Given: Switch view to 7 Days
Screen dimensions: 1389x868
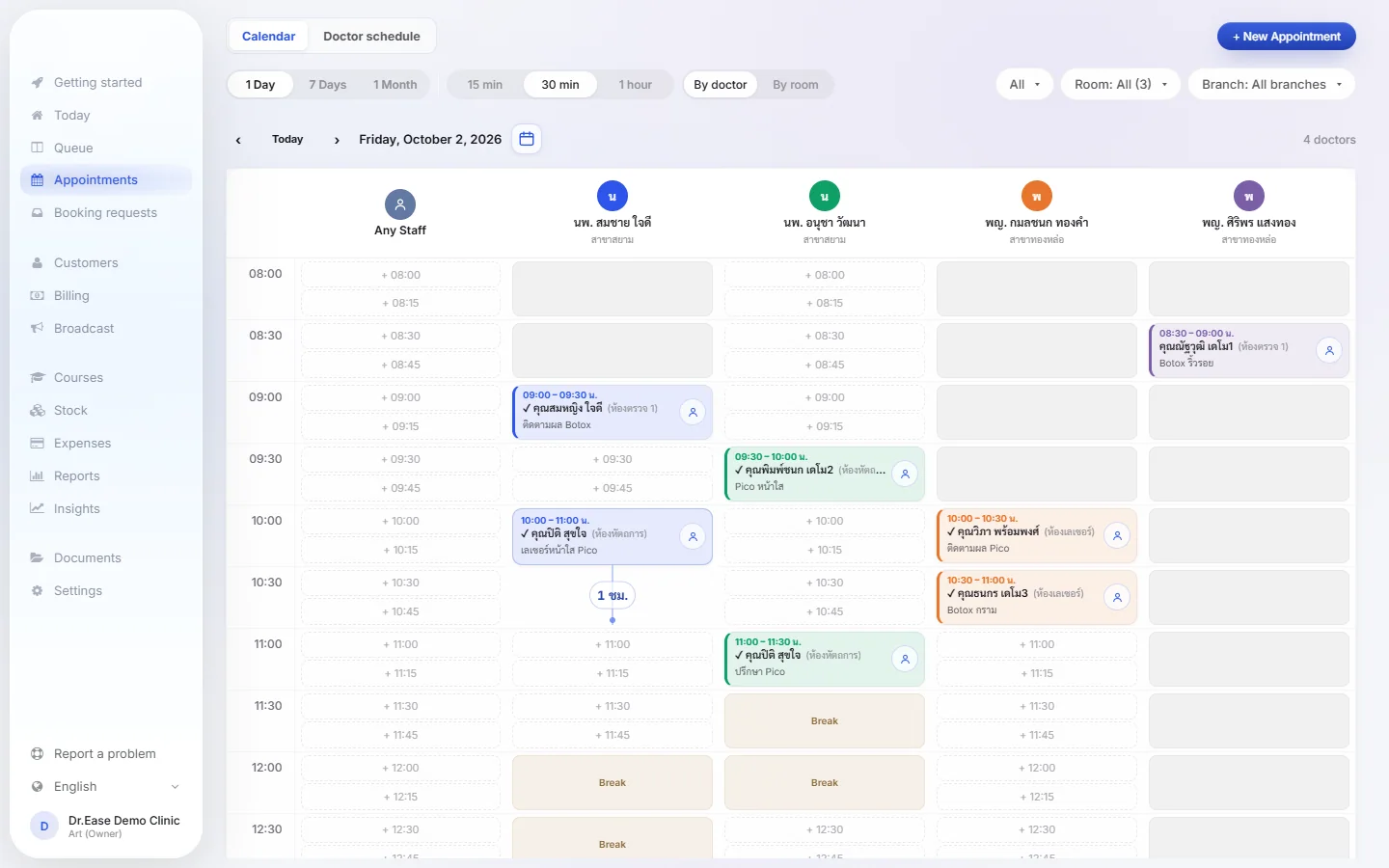Looking at the screenshot, I should point(328,85).
